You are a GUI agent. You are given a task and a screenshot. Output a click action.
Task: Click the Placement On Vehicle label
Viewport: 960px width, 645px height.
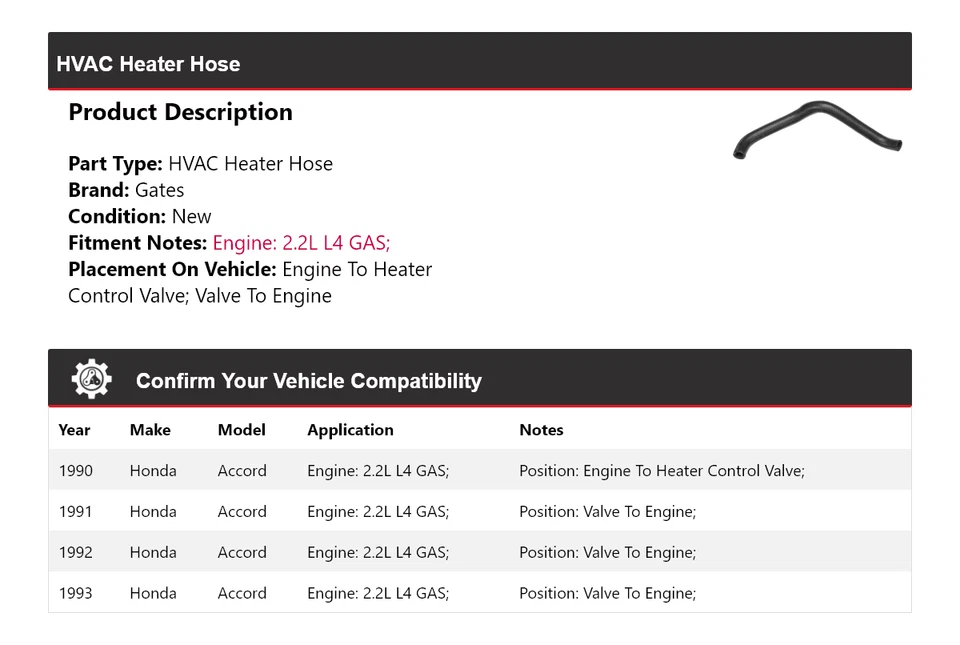pyautogui.click(x=172, y=270)
